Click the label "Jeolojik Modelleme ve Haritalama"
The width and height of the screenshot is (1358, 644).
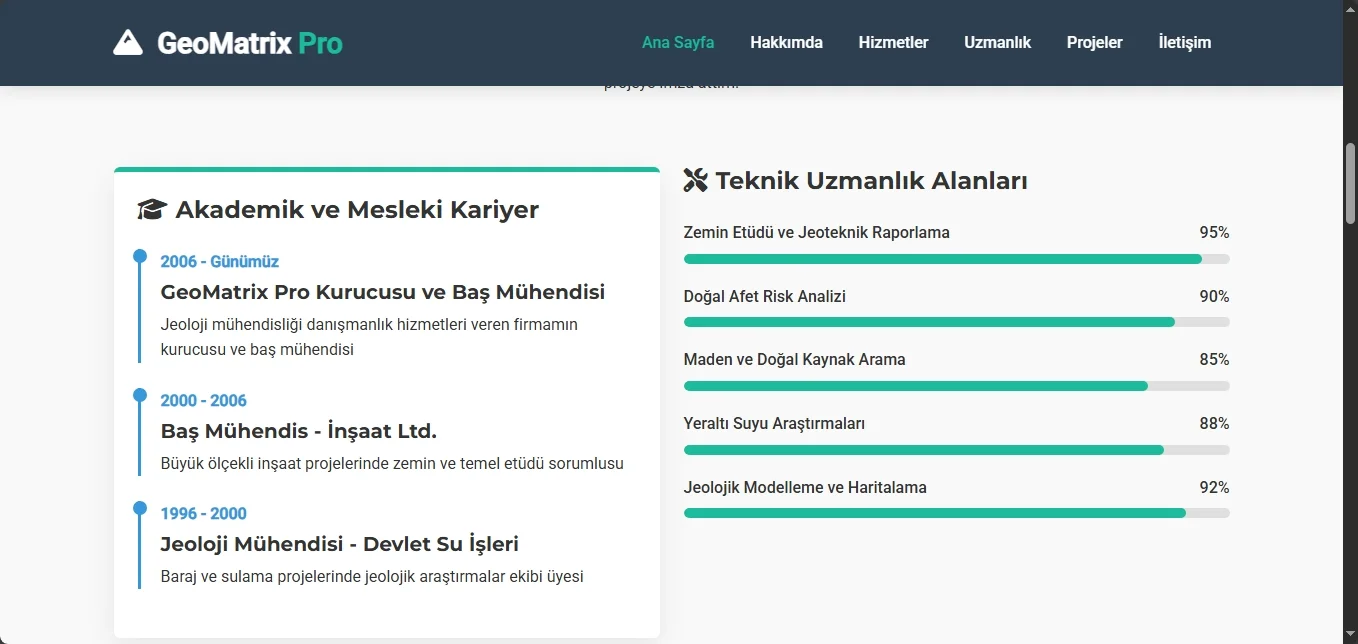pos(805,488)
